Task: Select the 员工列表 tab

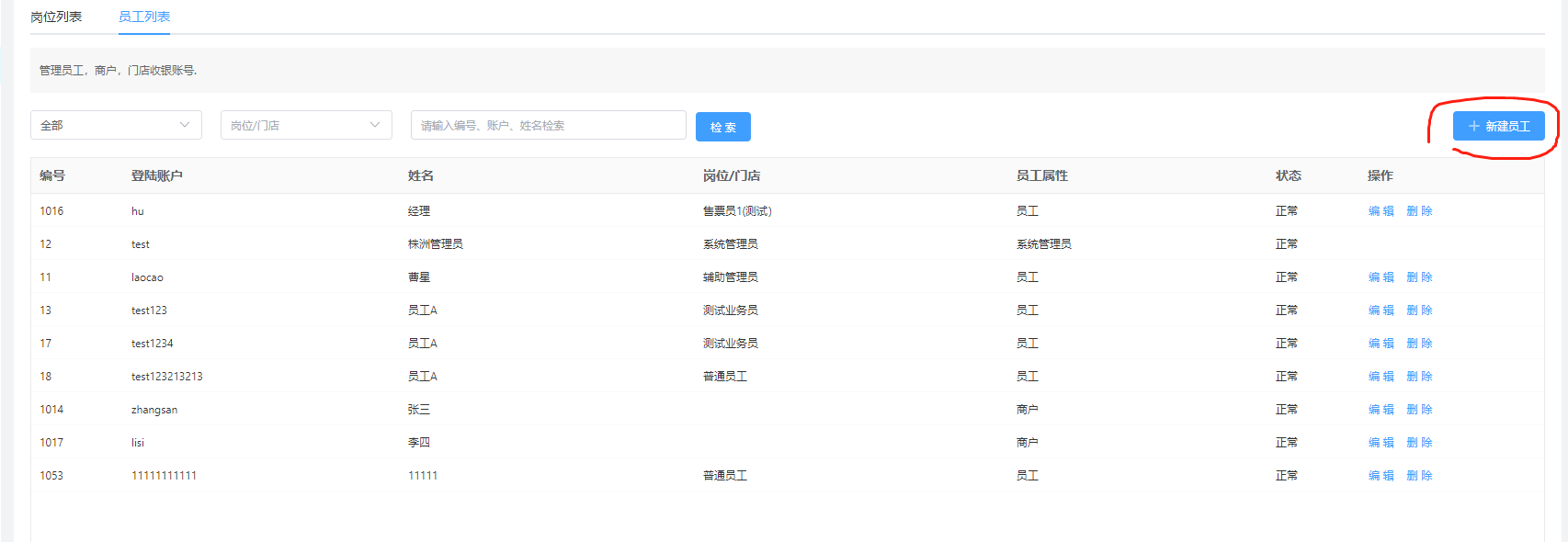Action: pyautogui.click(x=144, y=17)
